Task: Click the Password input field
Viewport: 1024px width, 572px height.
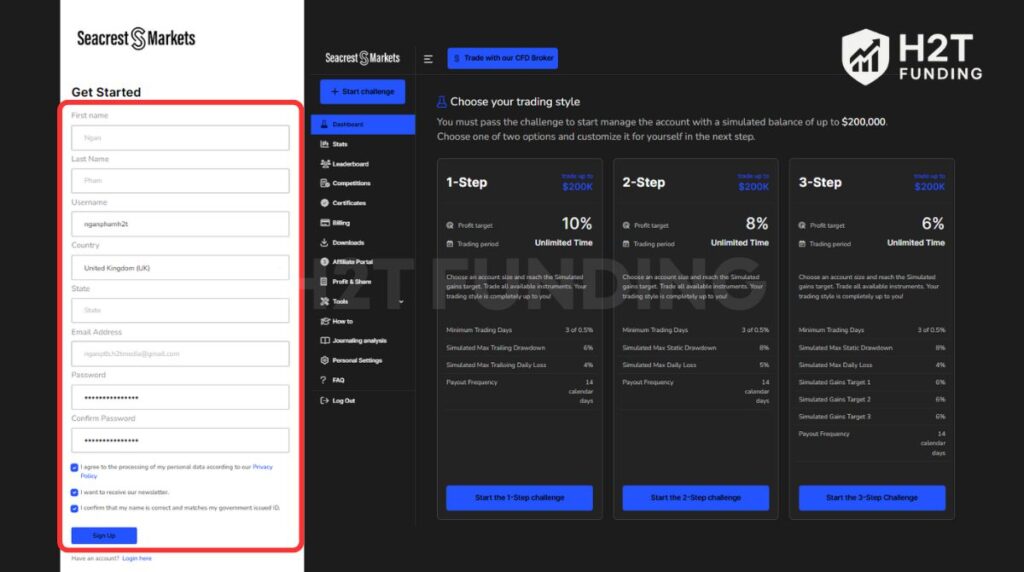Action: 180,397
